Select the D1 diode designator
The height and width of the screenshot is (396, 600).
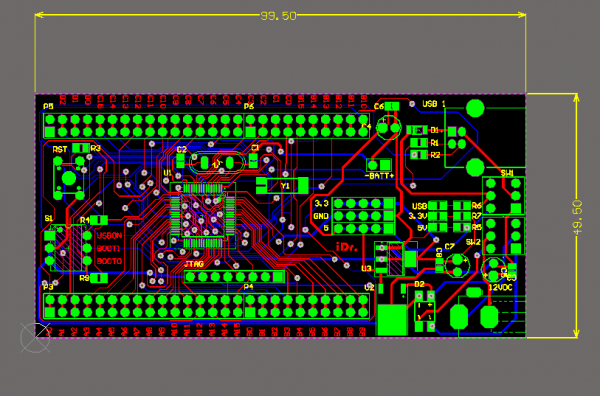(435, 130)
